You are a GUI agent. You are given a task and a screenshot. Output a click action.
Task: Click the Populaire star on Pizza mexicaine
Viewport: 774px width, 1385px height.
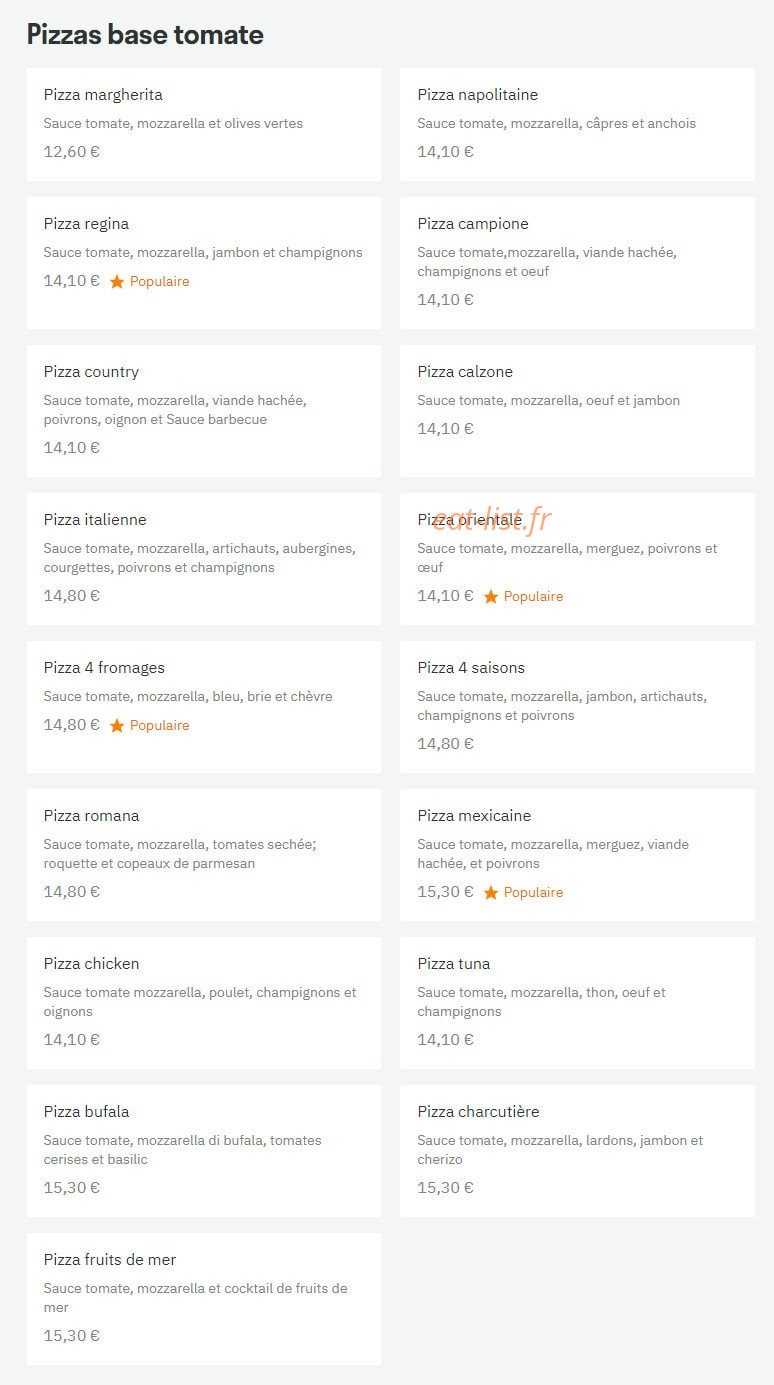491,892
